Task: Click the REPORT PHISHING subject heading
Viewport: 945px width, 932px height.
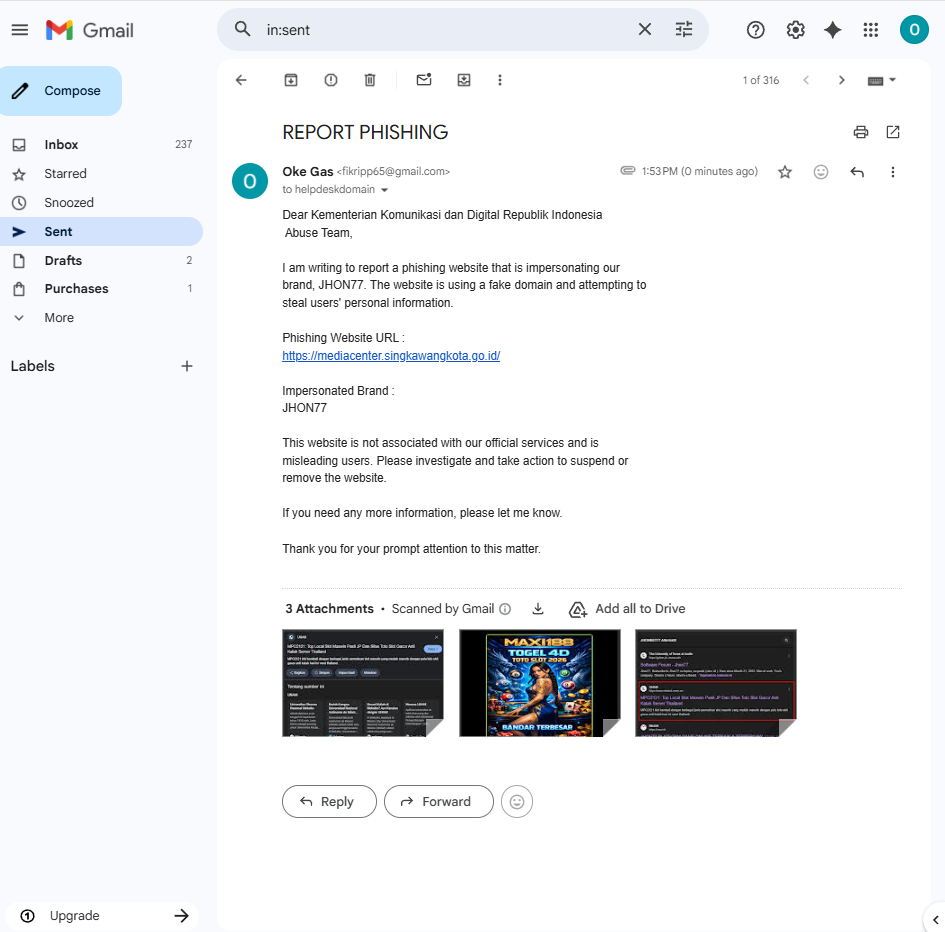Action: (365, 133)
